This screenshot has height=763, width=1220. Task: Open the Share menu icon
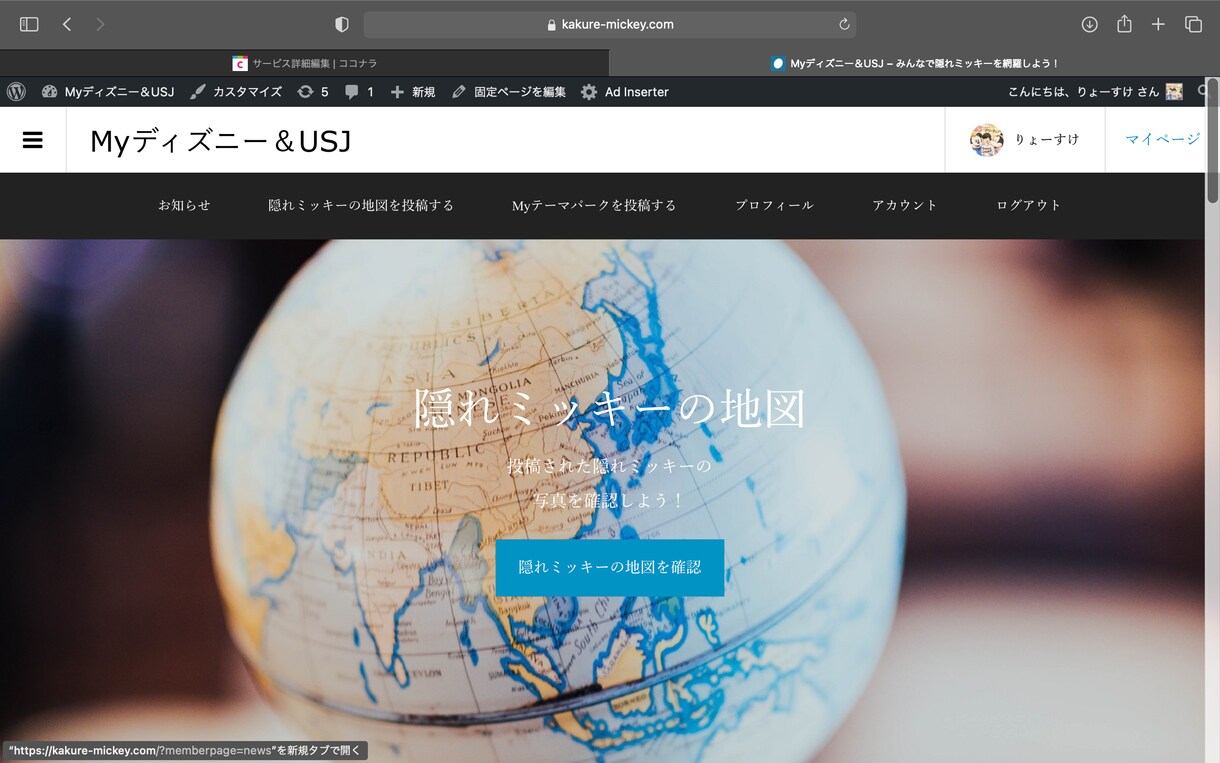pyautogui.click(x=1124, y=24)
